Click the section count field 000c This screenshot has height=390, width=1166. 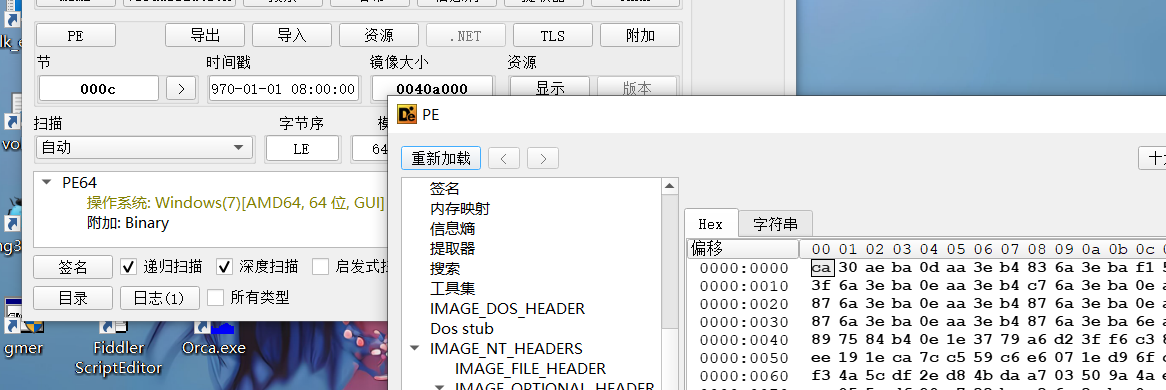[99, 89]
